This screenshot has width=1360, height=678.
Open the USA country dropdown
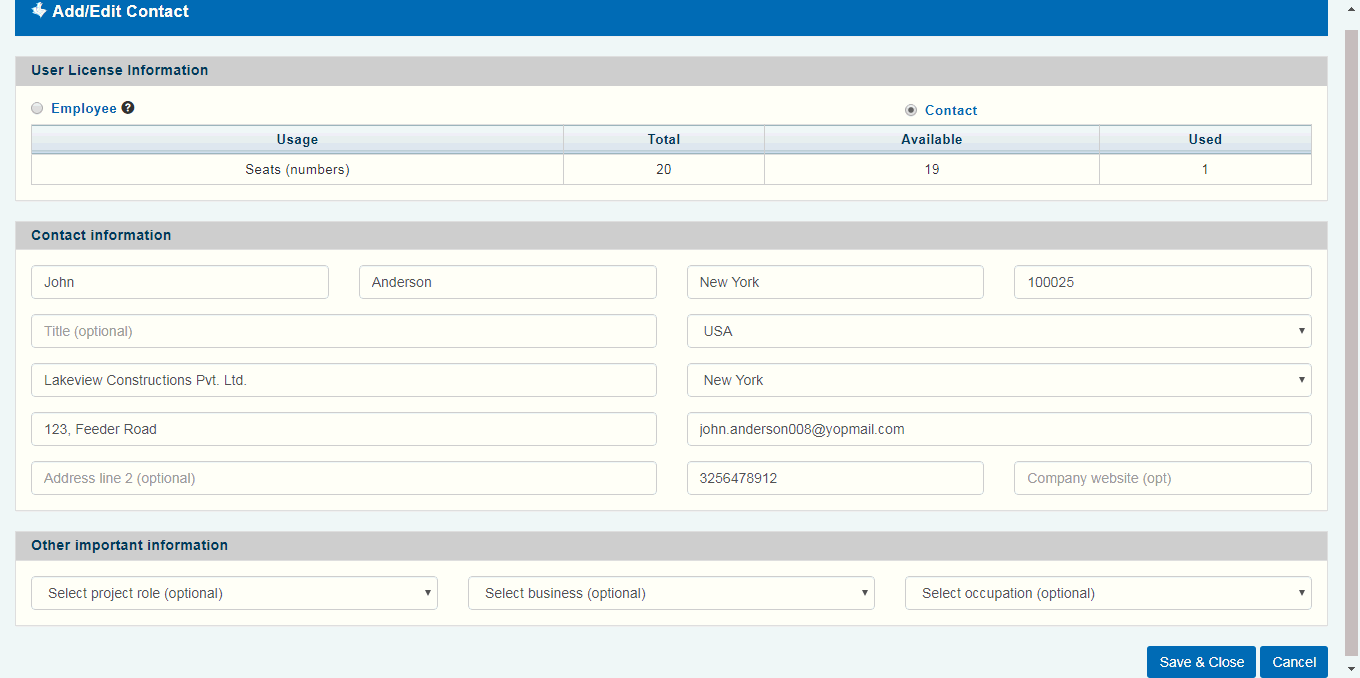998,331
